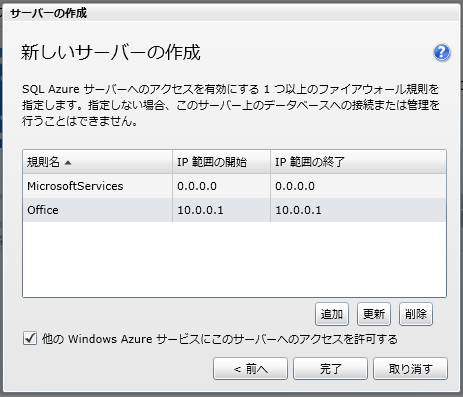The width and height of the screenshot is (463, 397).
Task: Select the MicrosoftServices rule row
Action: click(234, 186)
